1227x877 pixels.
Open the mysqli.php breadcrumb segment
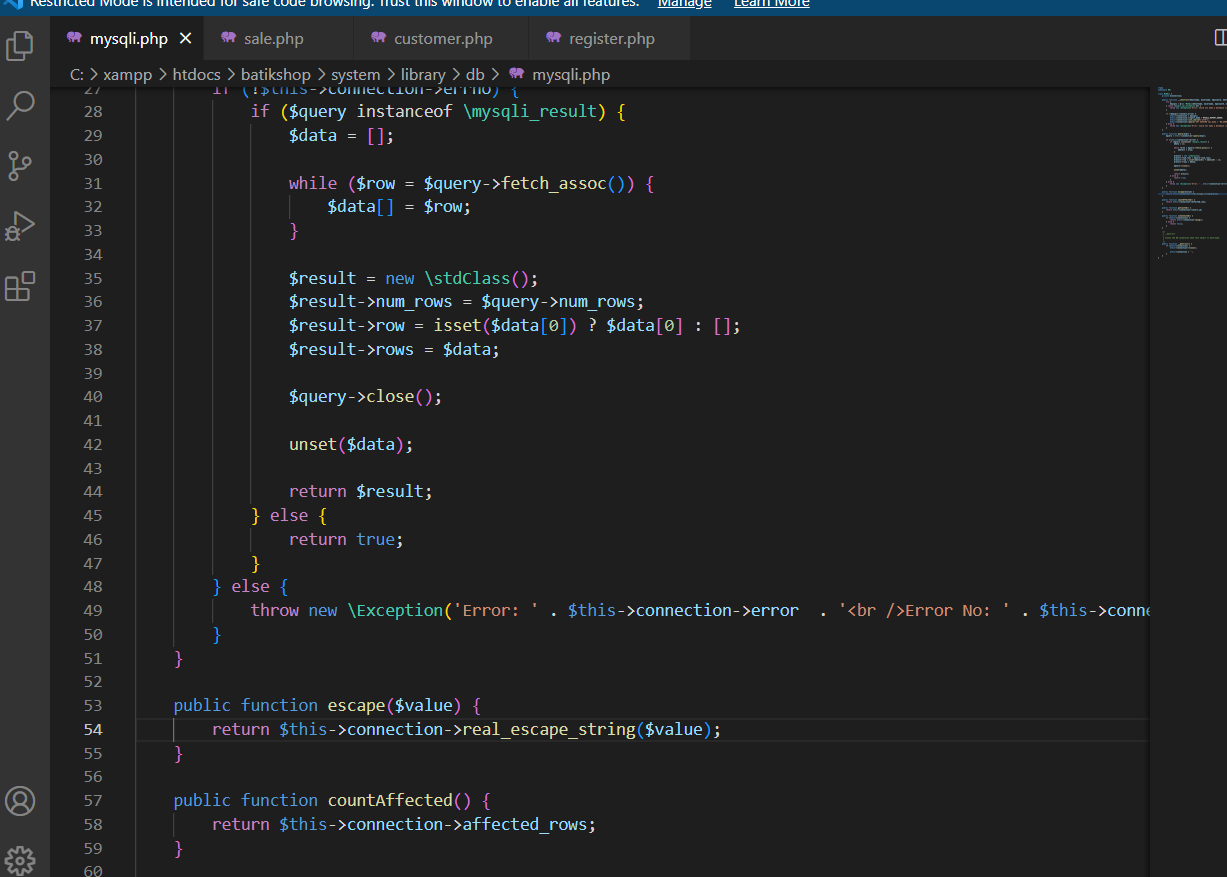[571, 74]
